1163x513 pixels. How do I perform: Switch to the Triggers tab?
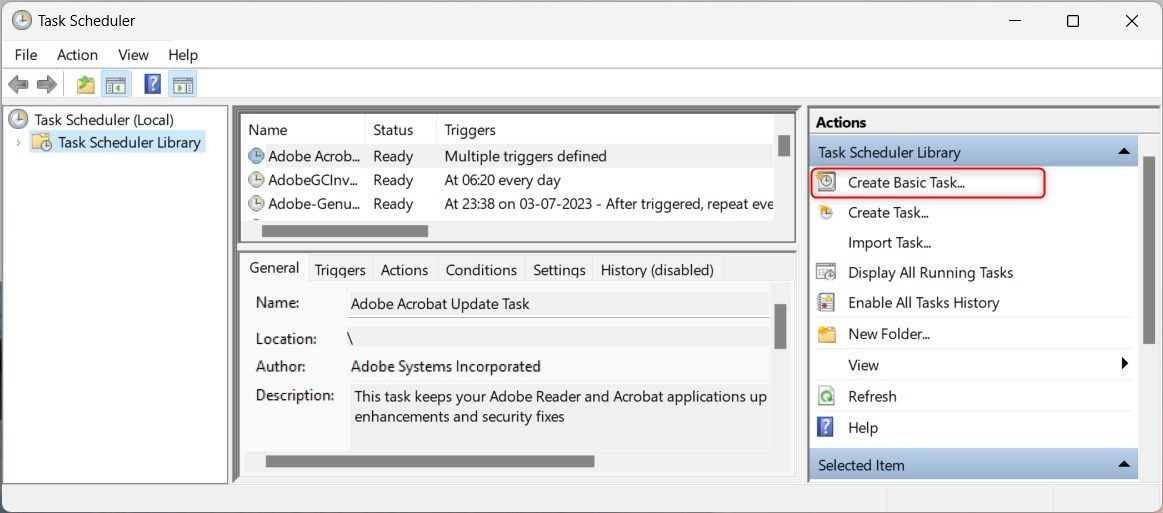[340, 270]
